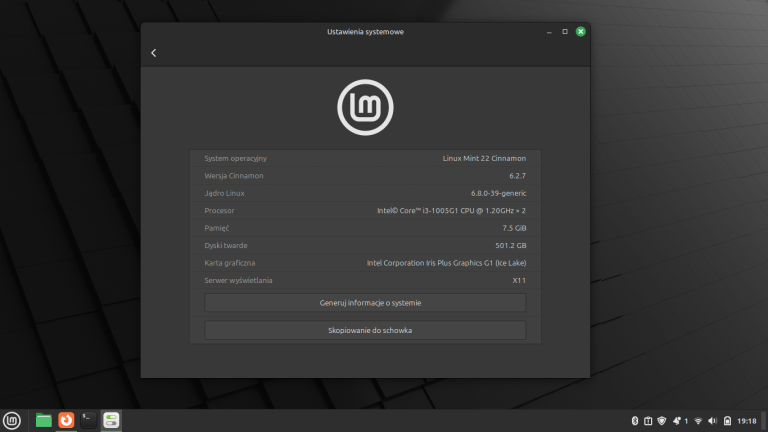Click the 'Pamięć' label
The width and height of the screenshot is (768, 432).
point(216,228)
